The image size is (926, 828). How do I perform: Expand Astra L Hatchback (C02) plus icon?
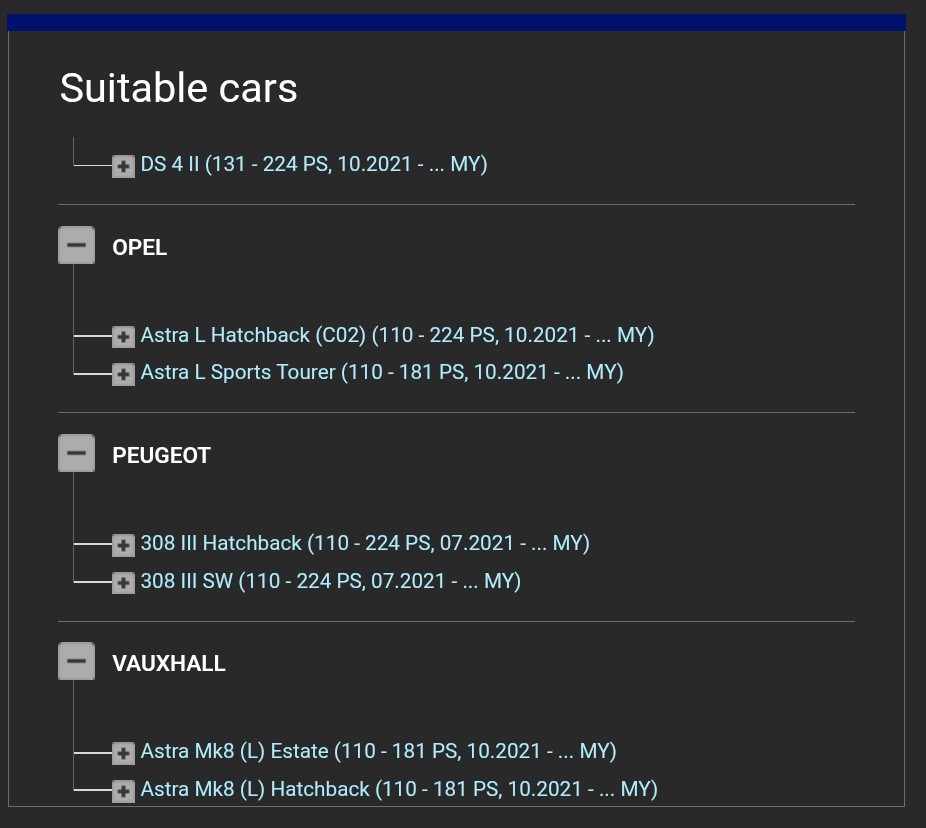click(x=123, y=337)
